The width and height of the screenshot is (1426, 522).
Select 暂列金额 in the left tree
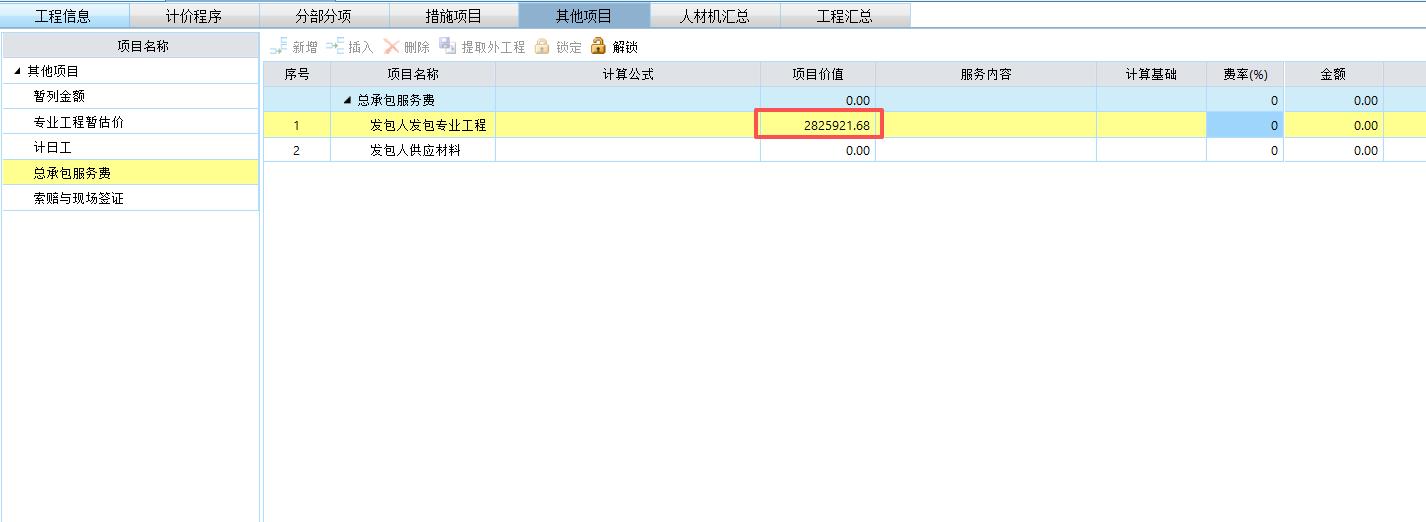pyautogui.click(x=59, y=97)
